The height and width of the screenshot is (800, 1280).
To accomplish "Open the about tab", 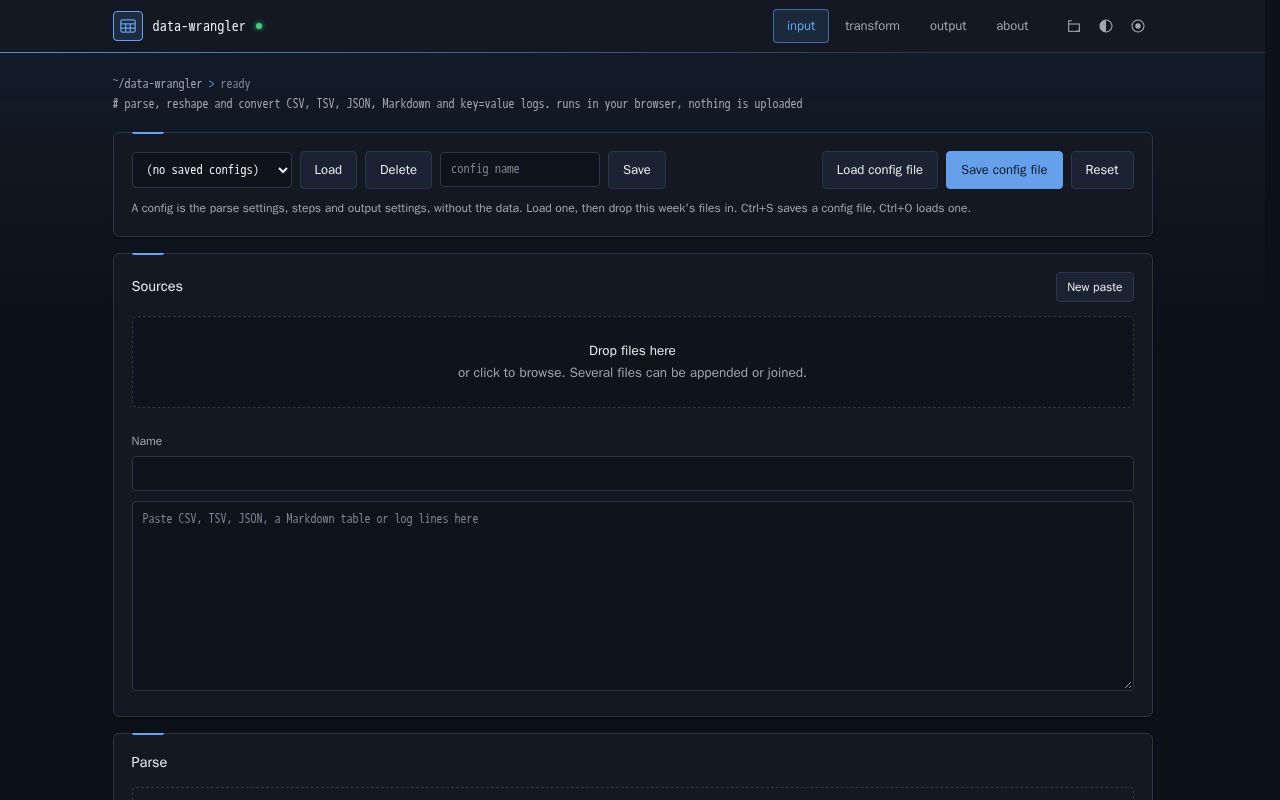I will coord(1012,26).
